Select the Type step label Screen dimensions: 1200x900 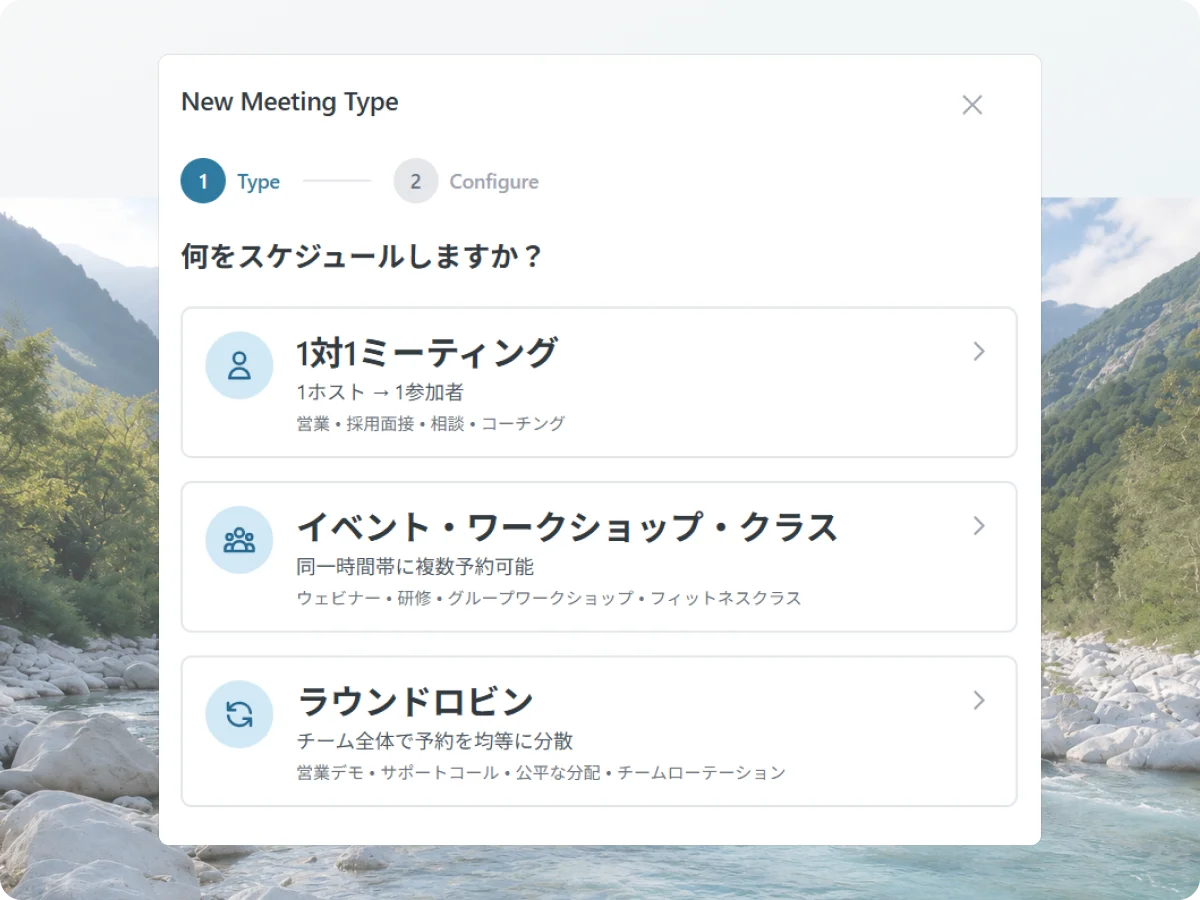[258, 182]
